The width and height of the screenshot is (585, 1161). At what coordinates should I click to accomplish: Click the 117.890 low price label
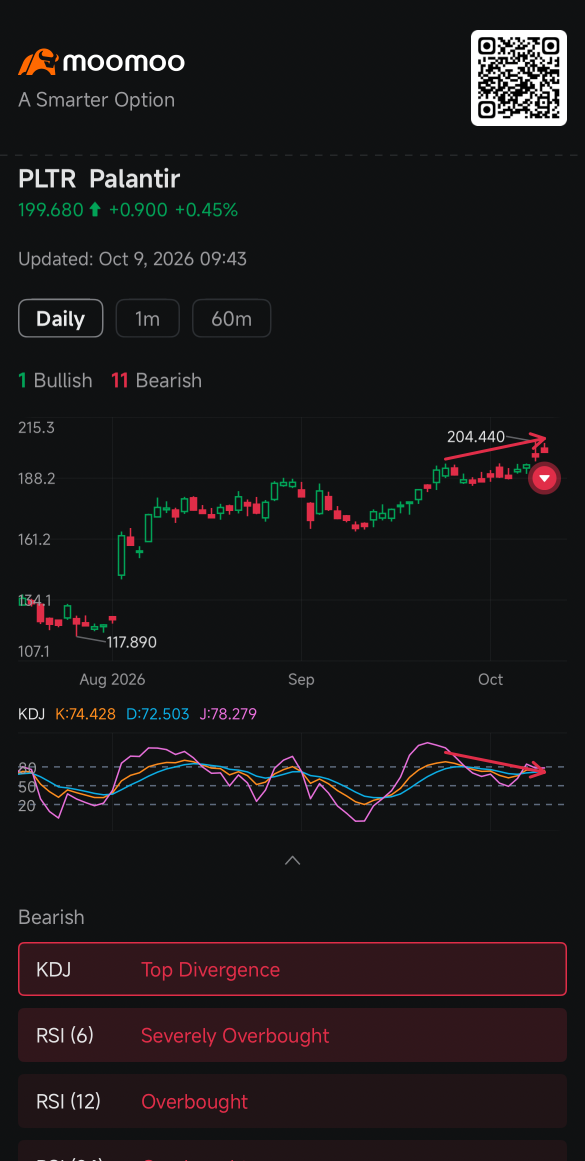click(x=132, y=642)
